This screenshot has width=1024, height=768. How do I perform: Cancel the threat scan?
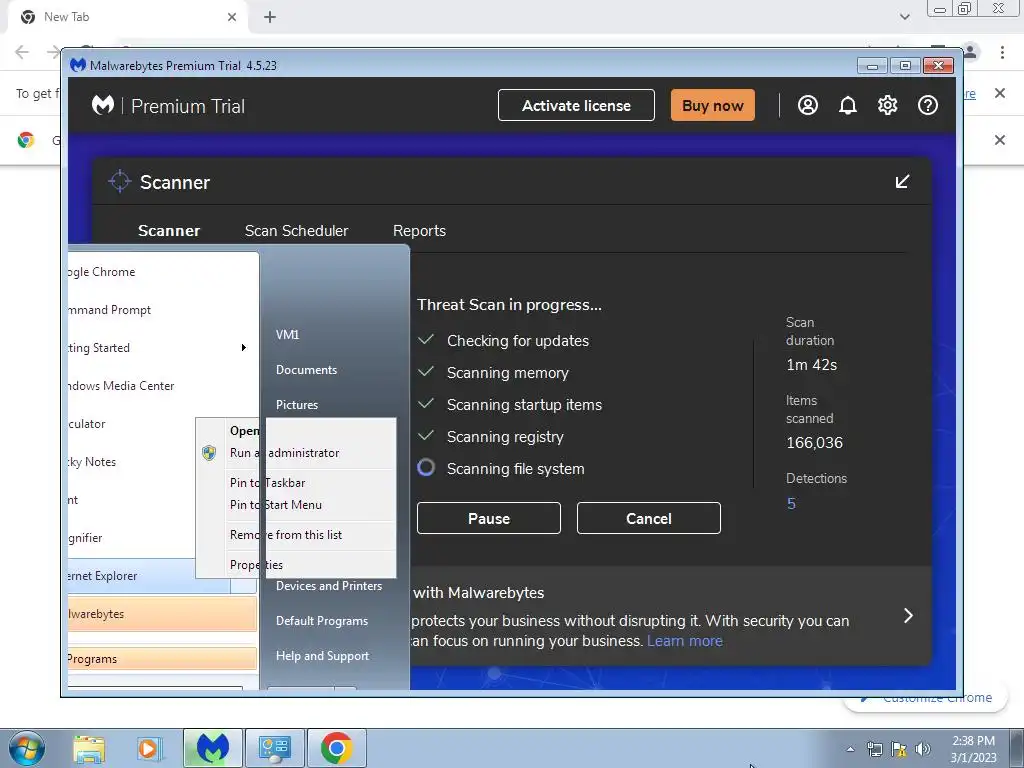(x=648, y=519)
